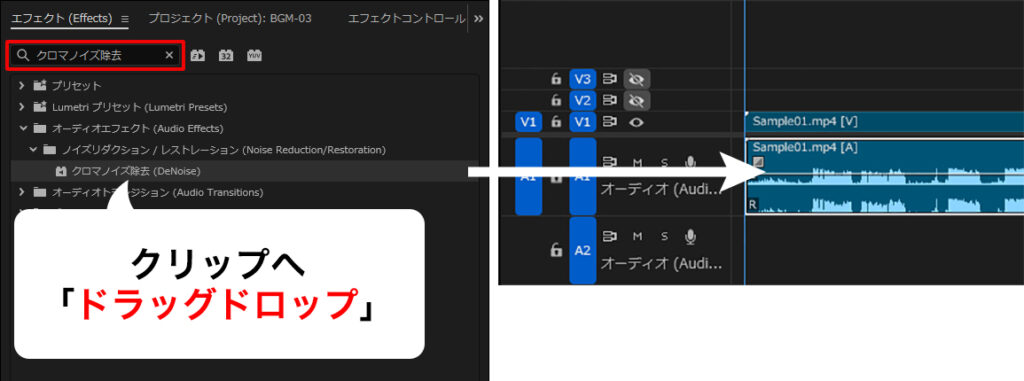Solo the A2 track
Viewport: 1024px width, 381px height.
click(664, 236)
